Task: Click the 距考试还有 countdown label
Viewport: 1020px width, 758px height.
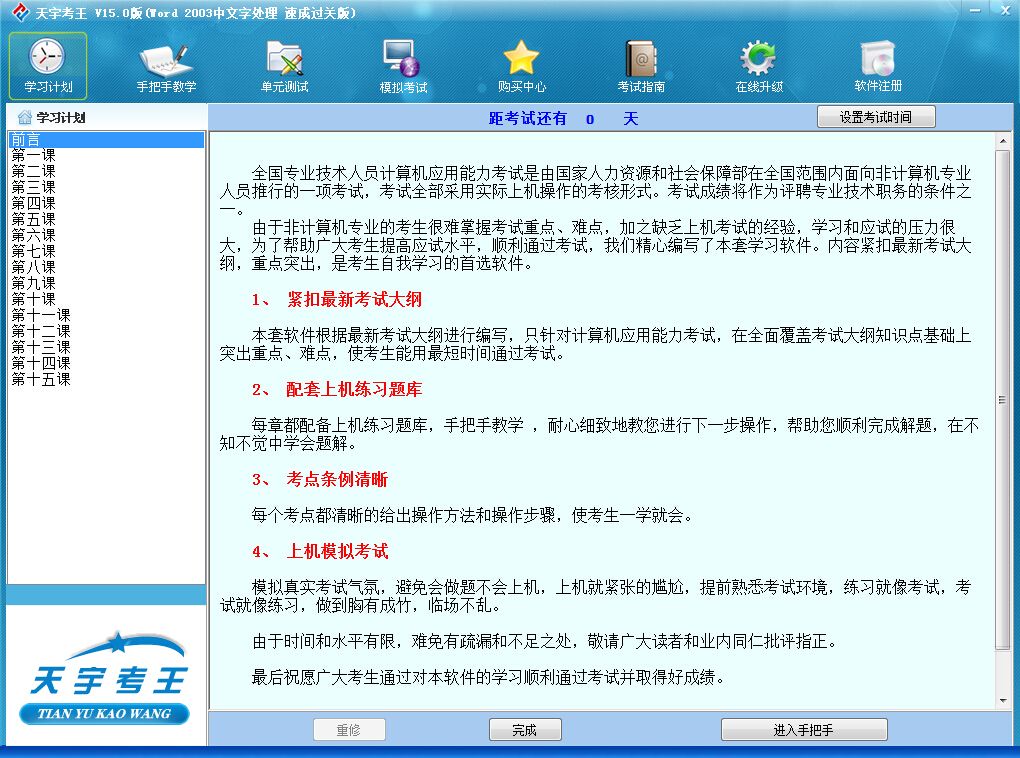Action: point(528,118)
